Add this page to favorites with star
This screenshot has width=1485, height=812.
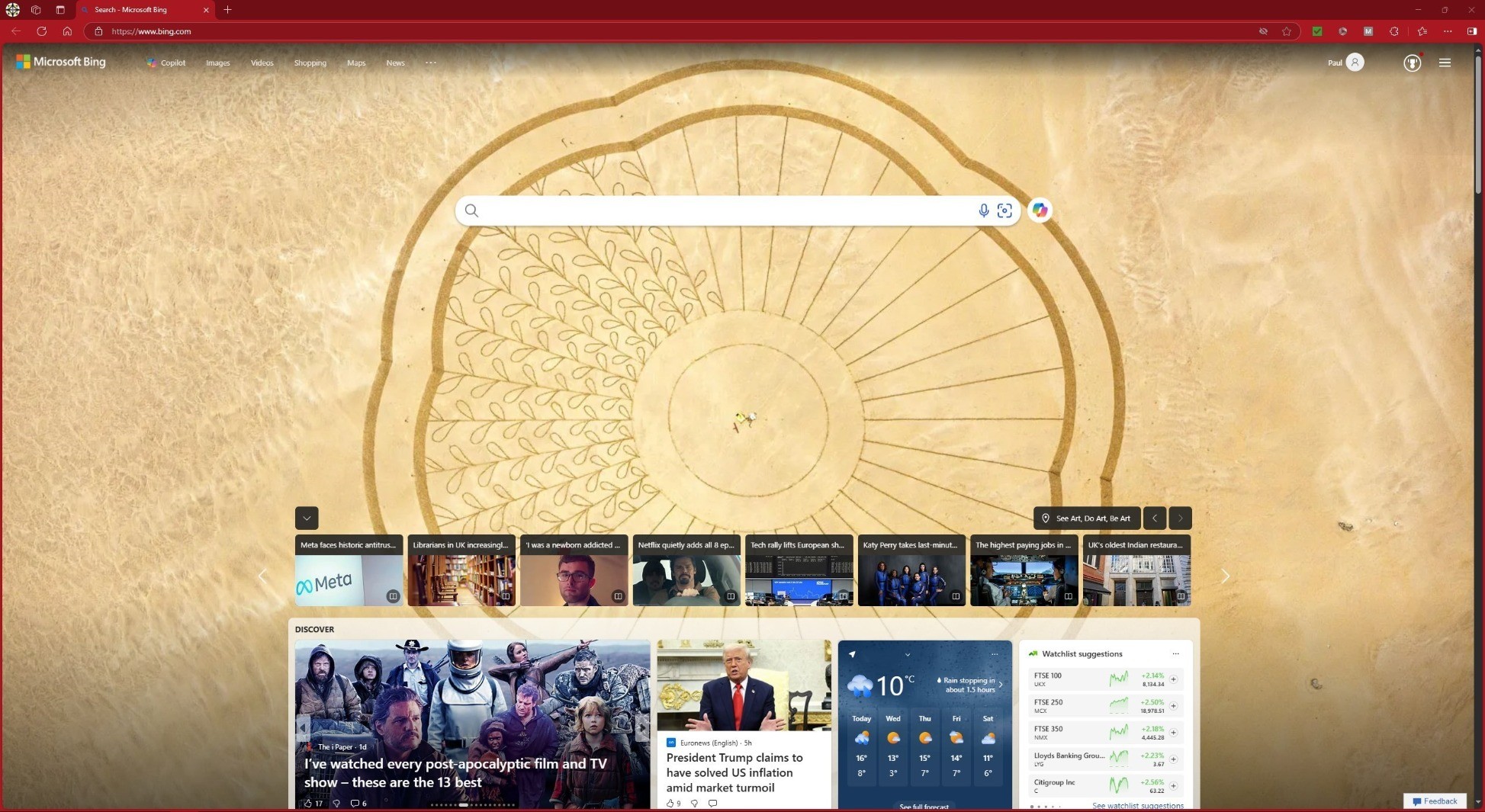1287,31
